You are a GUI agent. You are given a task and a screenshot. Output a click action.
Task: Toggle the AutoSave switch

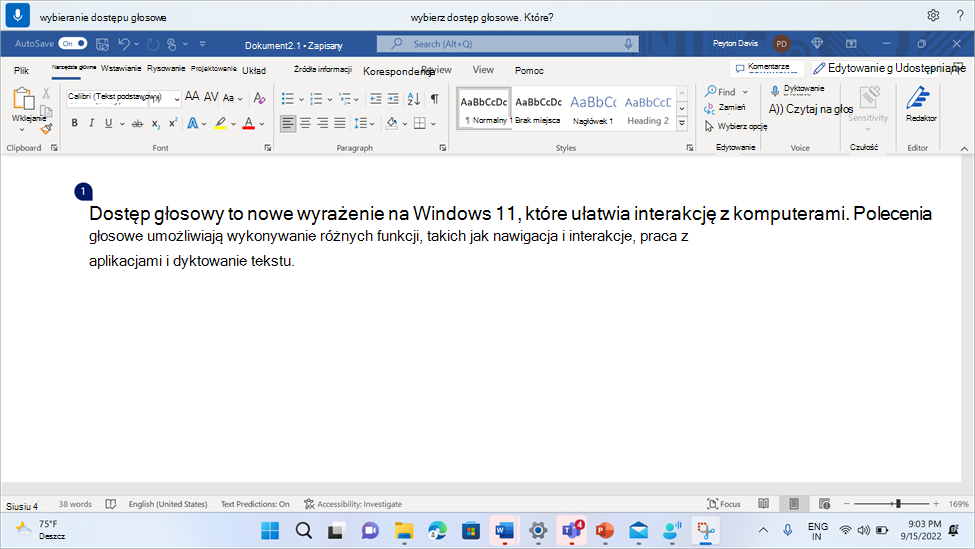pos(73,44)
